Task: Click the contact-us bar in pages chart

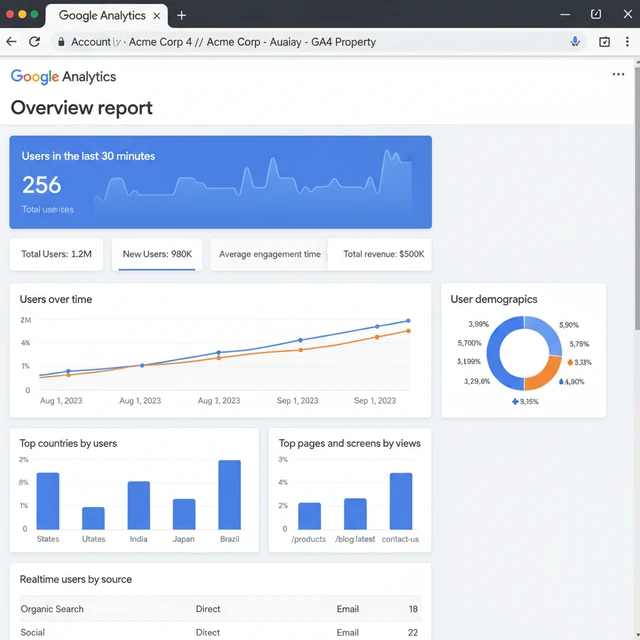Action: coord(401,501)
